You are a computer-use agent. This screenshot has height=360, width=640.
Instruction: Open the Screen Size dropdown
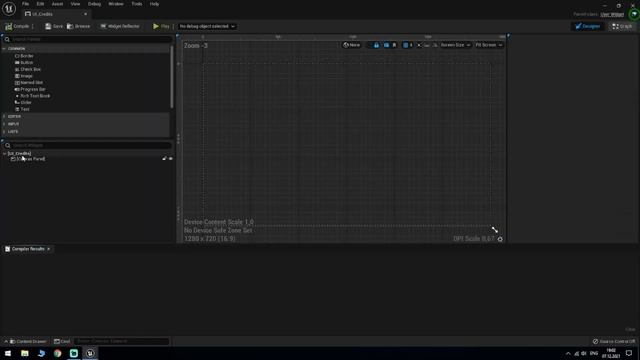(455, 45)
